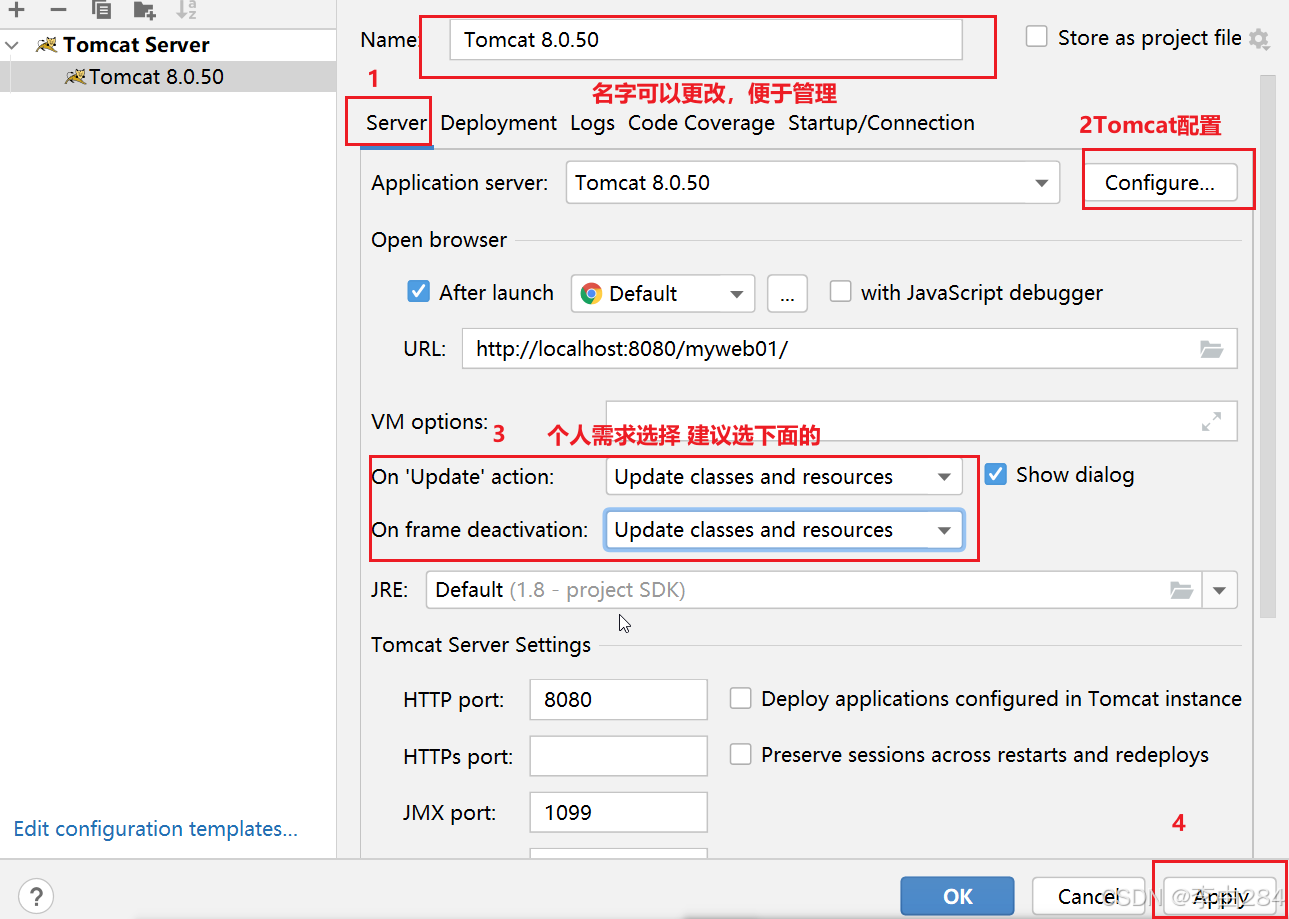Open the Default browser dropdown

point(663,294)
